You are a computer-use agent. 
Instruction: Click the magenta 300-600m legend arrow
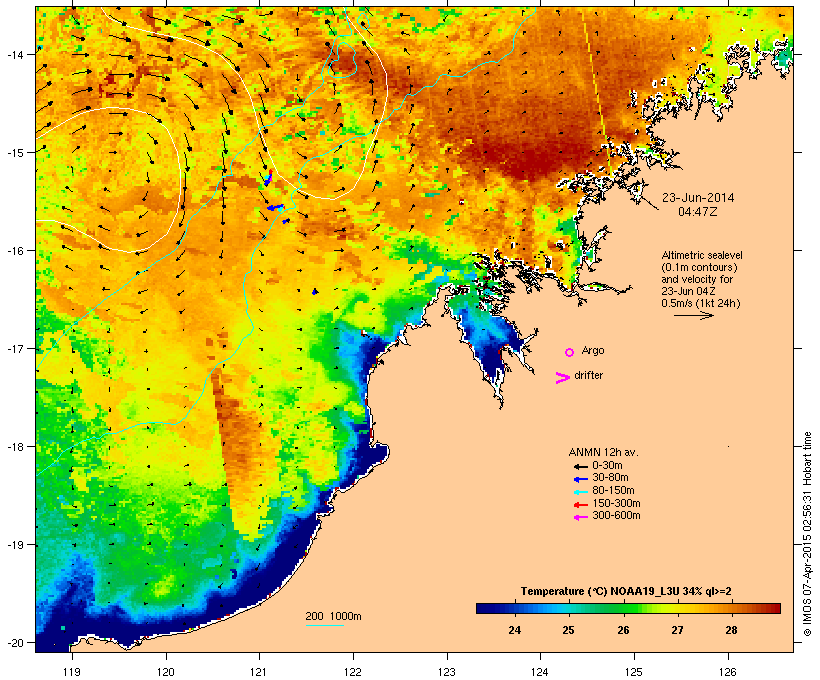(580, 517)
